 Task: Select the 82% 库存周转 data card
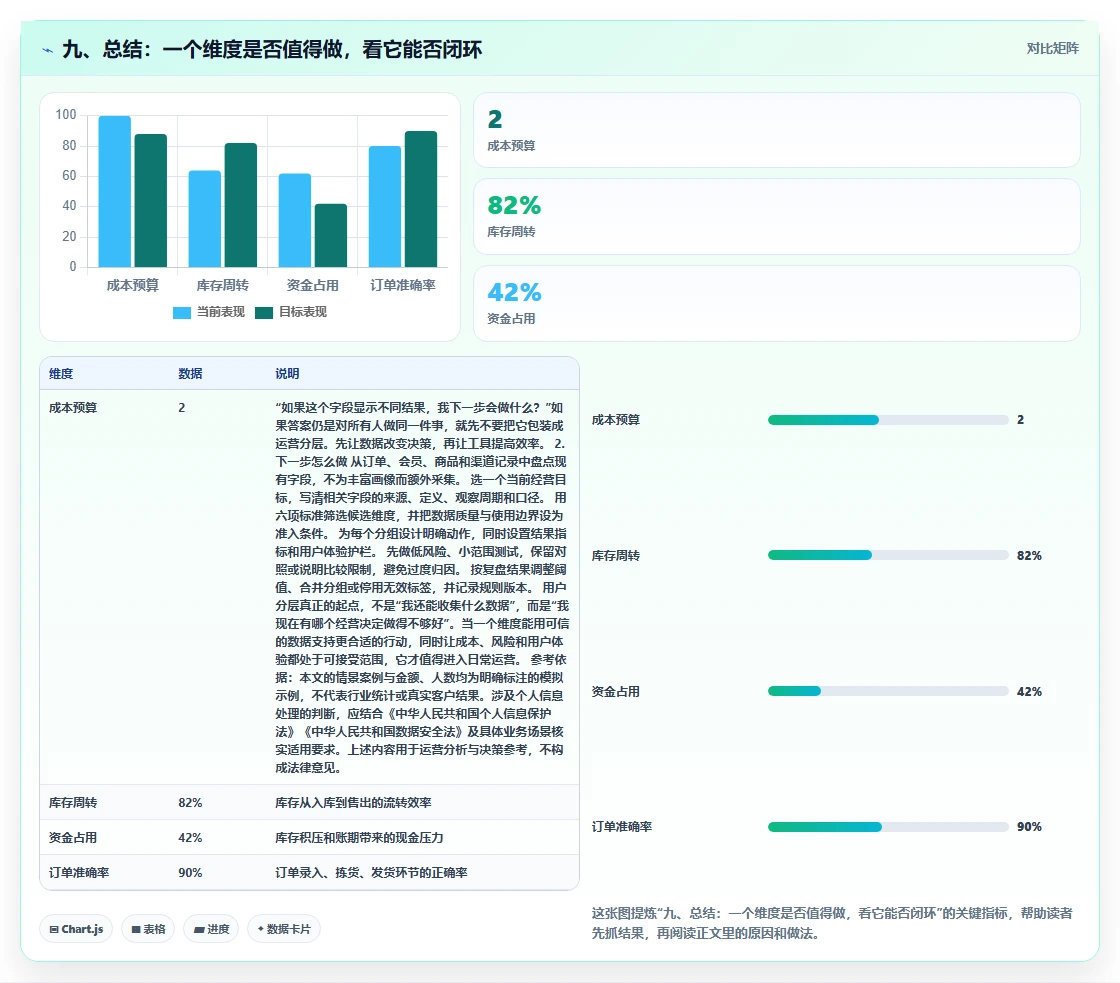click(776, 216)
